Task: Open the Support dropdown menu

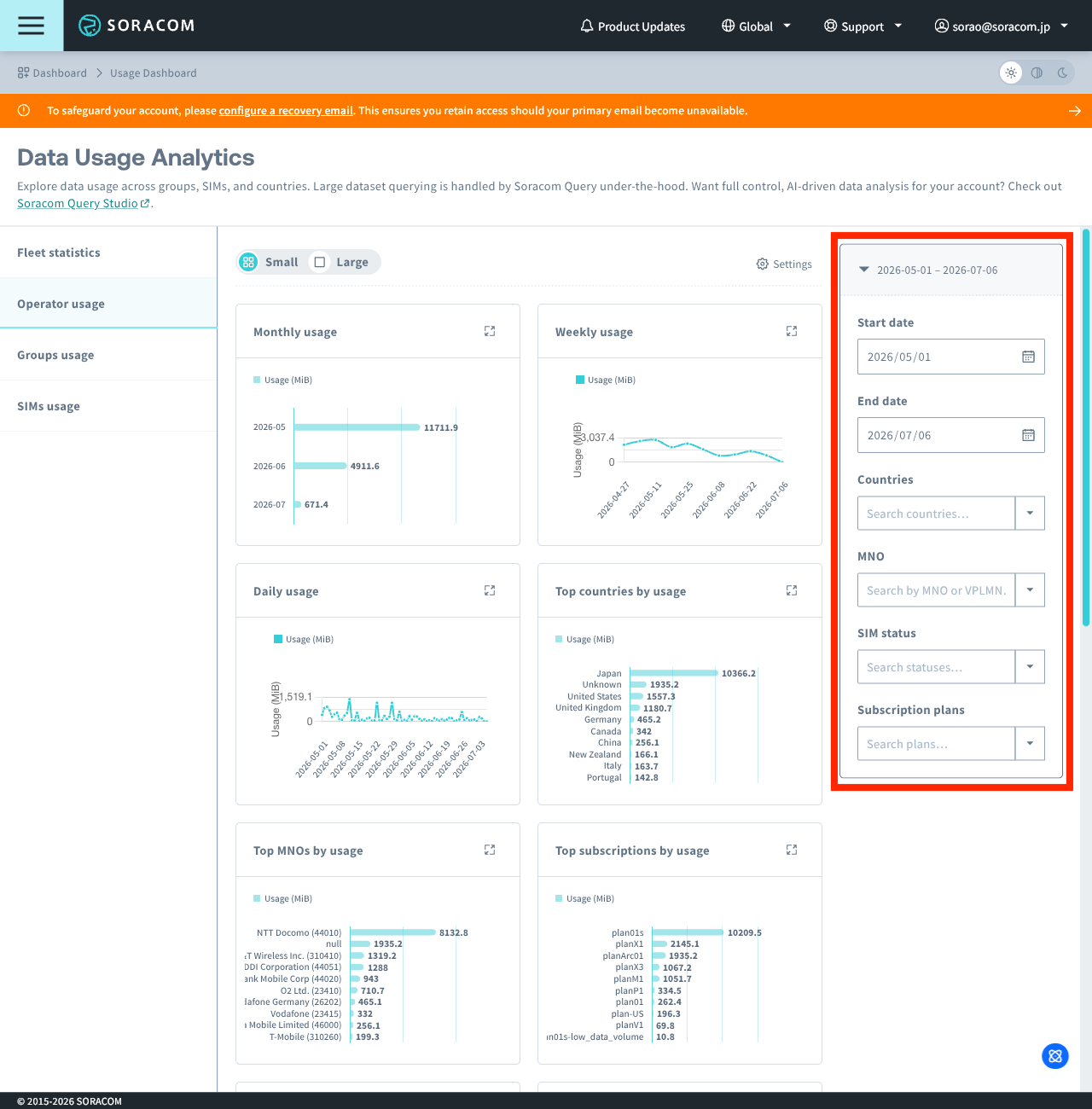Action: (x=863, y=26)
